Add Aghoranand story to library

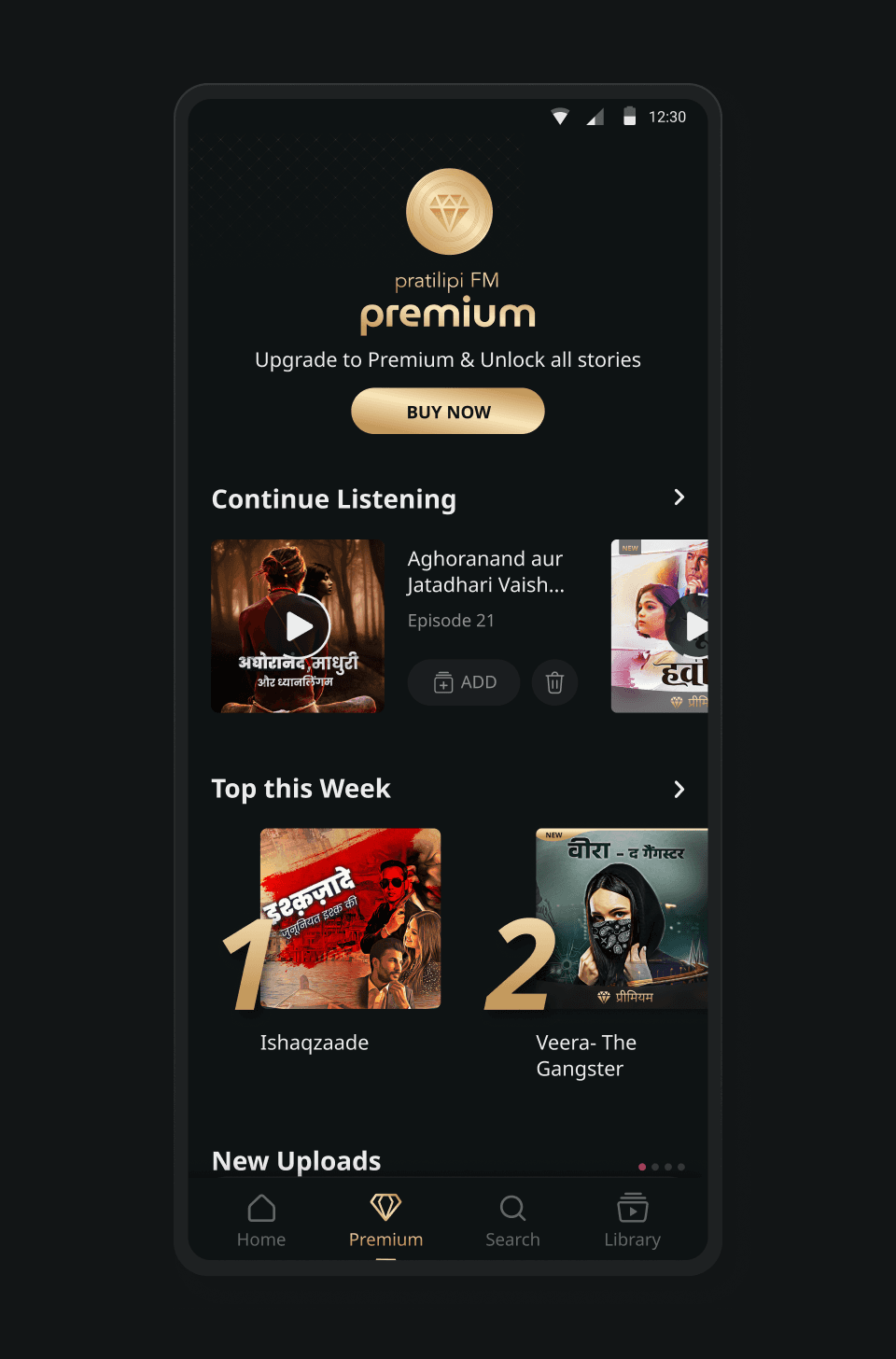point(464,682)
